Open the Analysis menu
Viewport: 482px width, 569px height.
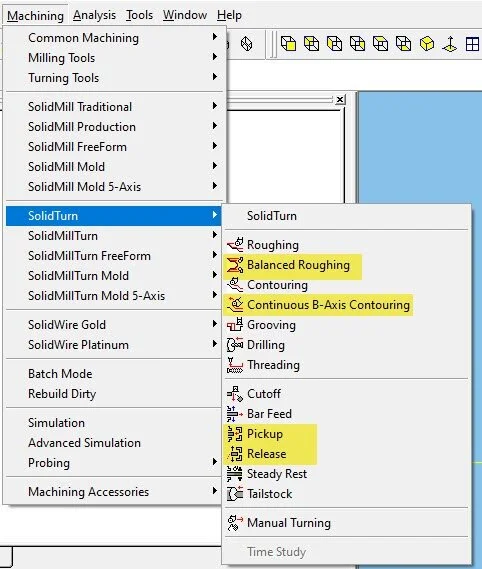[94, 15]
